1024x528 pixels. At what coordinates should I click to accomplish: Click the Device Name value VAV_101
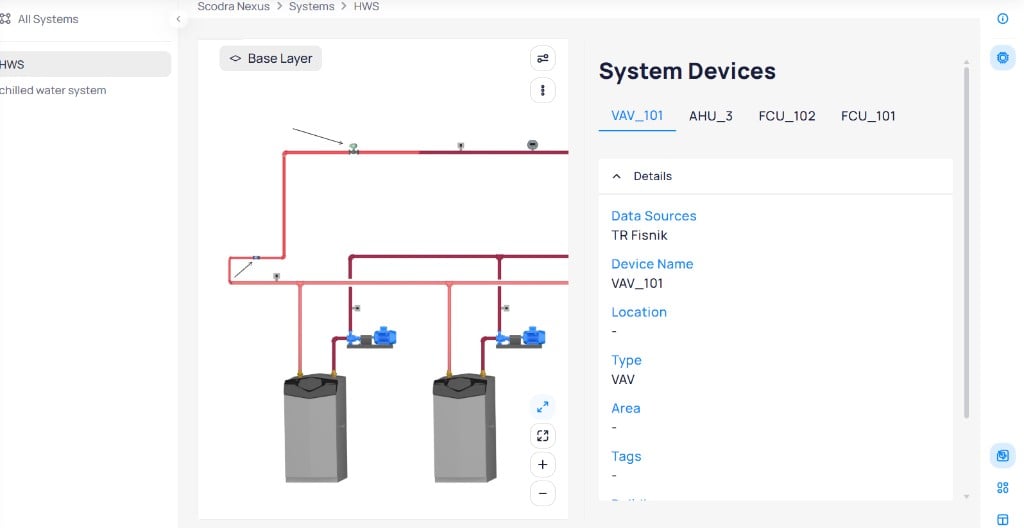(x=637, y=284)
